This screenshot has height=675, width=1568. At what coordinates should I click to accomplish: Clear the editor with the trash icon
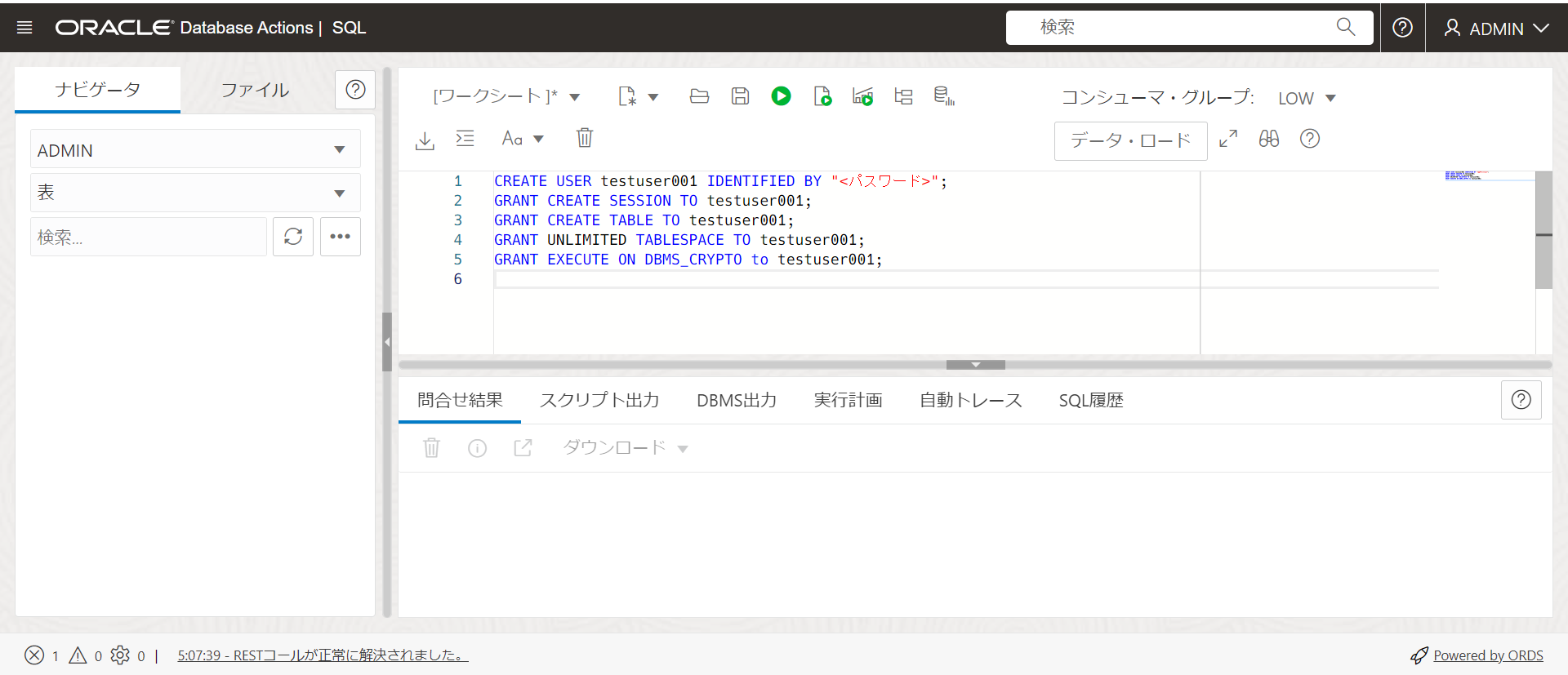[x=585, y=138]
